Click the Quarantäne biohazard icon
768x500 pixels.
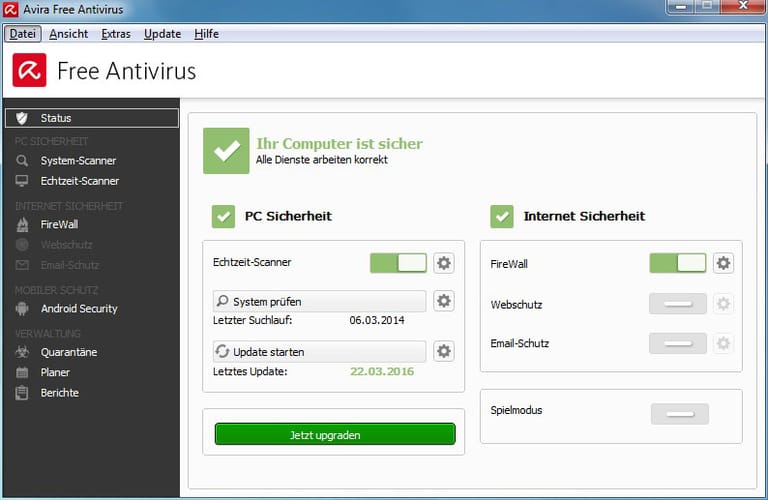pos(22,352)
